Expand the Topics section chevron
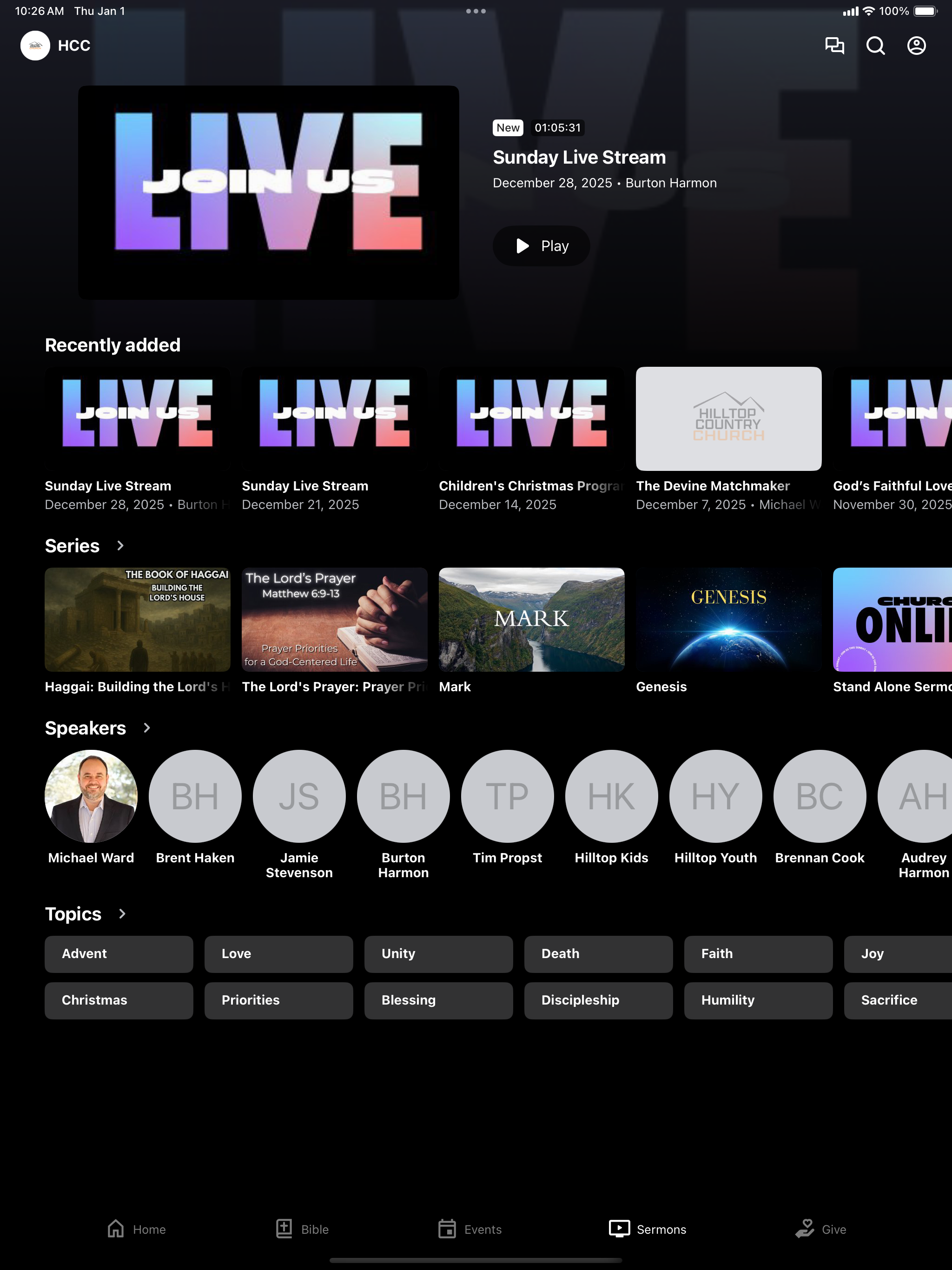The height and width of the screenshot is (1270, 952). pyautogui.click(x=122, y=913)
